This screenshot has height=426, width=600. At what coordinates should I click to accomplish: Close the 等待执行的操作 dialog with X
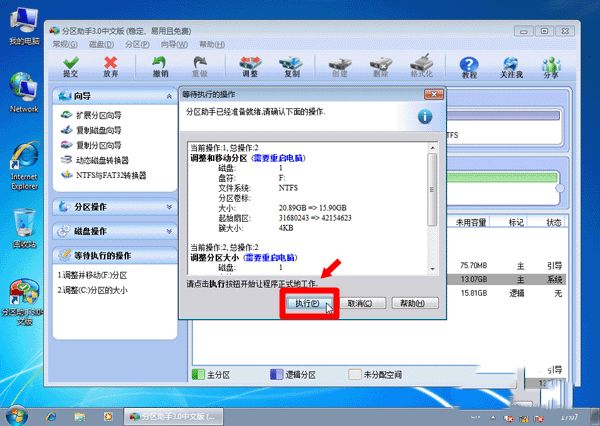pyautogui.click(x=434, y=94)
